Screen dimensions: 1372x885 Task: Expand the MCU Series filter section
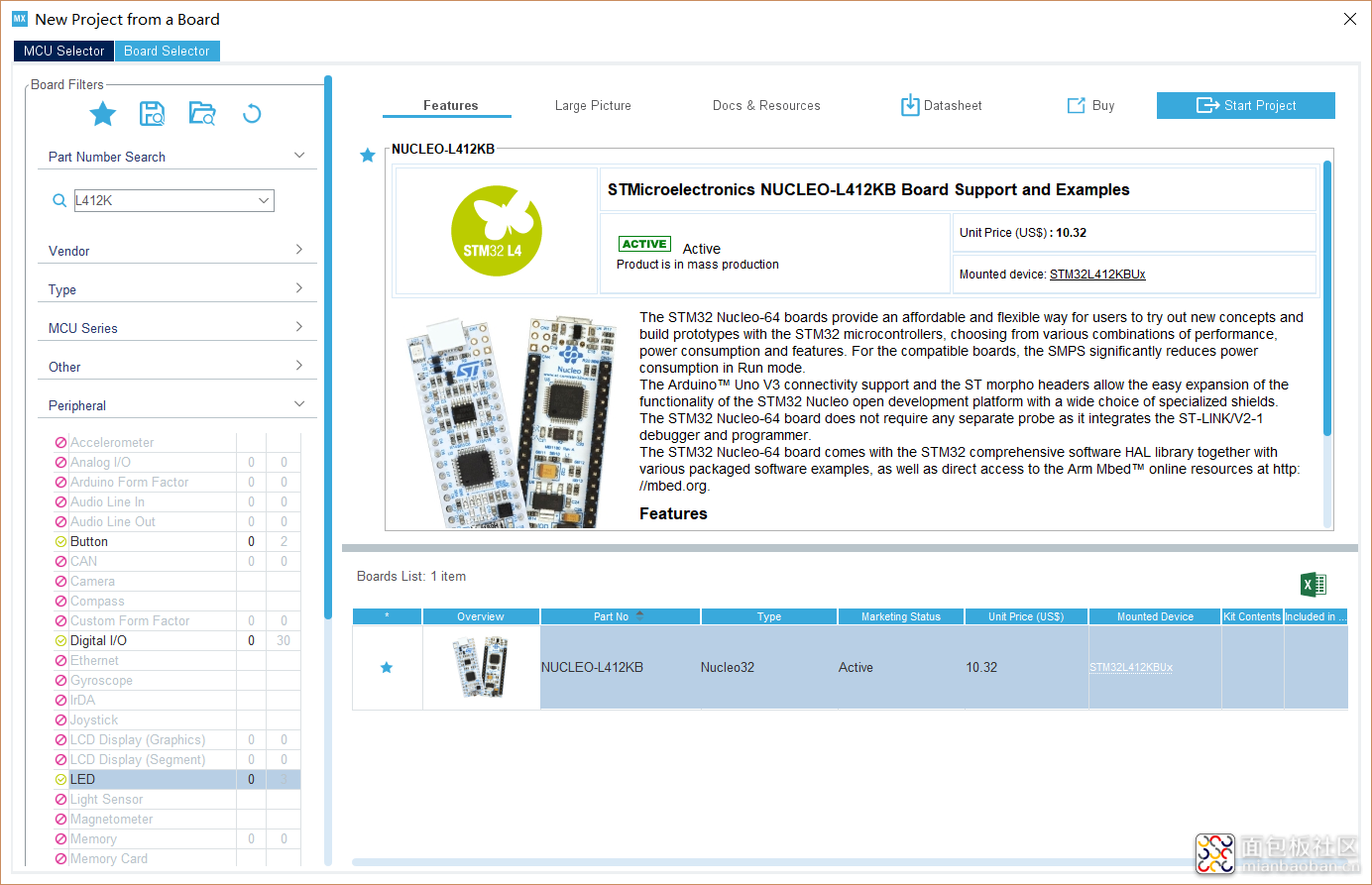click(299, 327)
